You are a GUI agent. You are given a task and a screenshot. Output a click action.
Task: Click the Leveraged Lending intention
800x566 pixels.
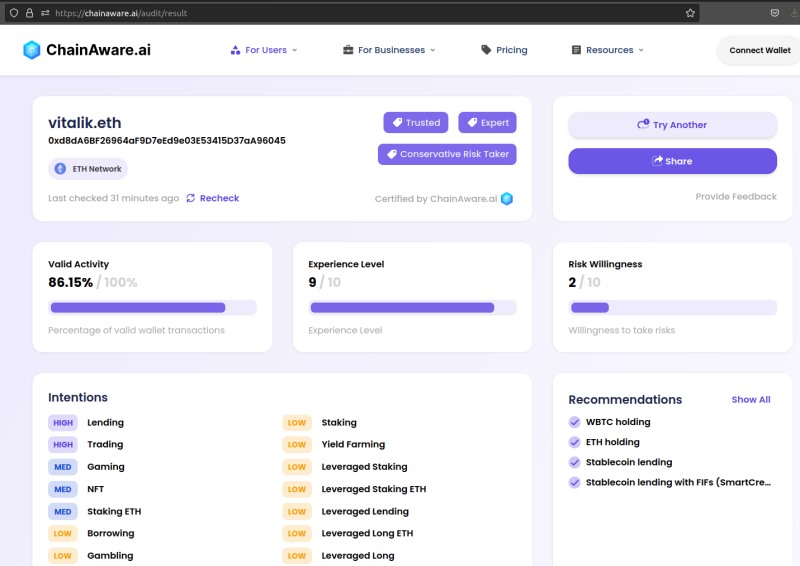point(365,511)
